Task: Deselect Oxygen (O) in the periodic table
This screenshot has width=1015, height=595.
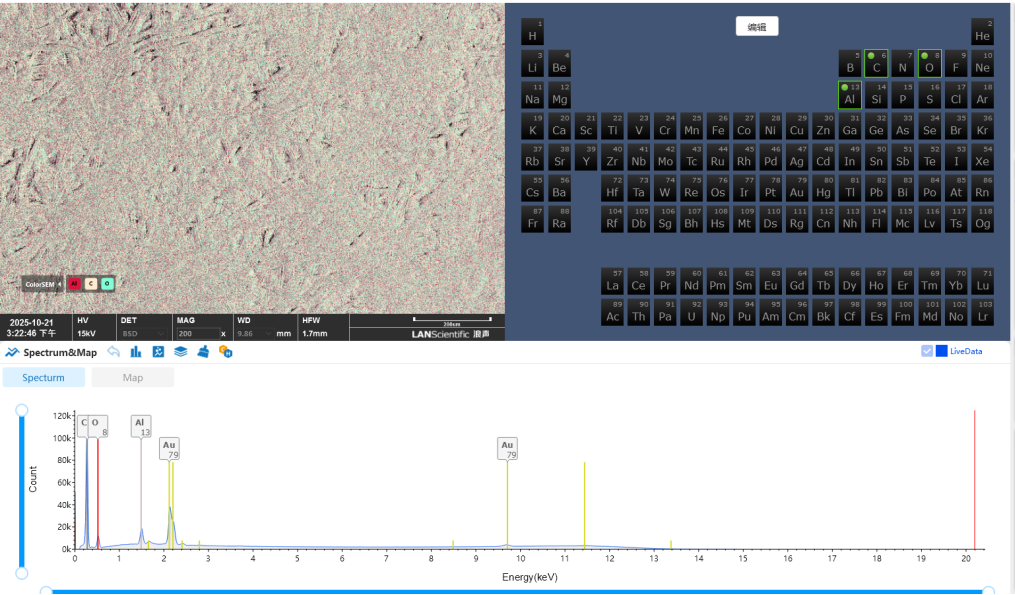Action: (930, 64)
